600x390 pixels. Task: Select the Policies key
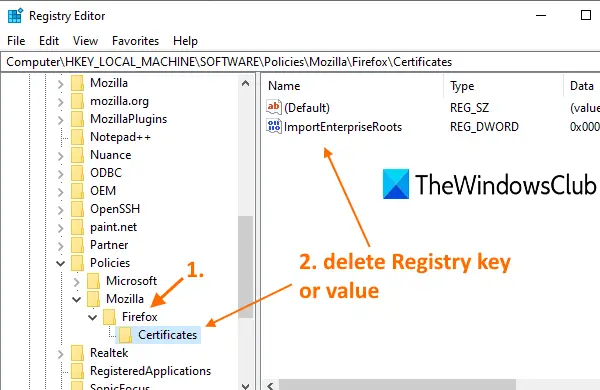(x=110, y=263)
